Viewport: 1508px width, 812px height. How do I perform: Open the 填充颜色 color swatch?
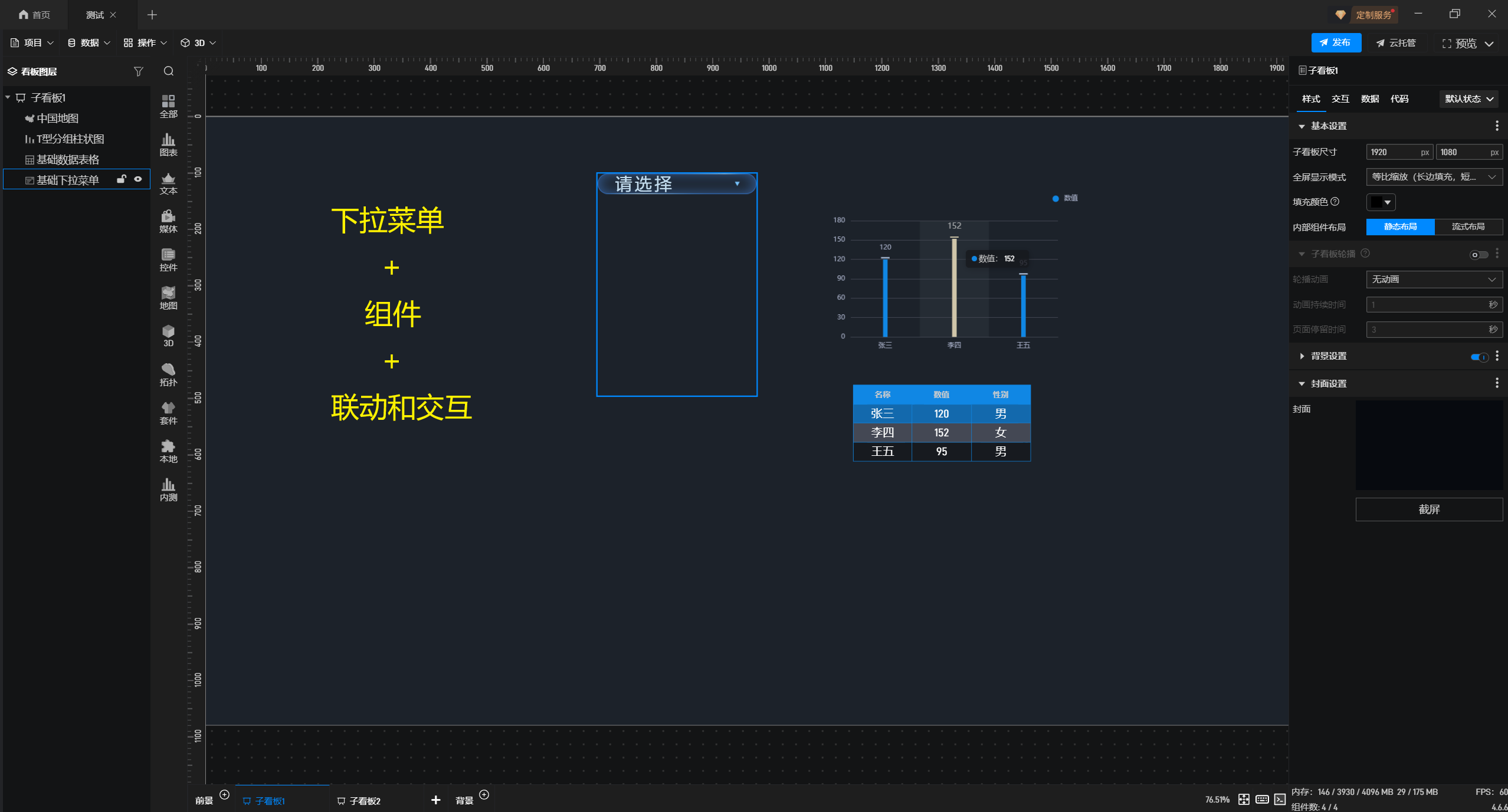click(1381, 202)
